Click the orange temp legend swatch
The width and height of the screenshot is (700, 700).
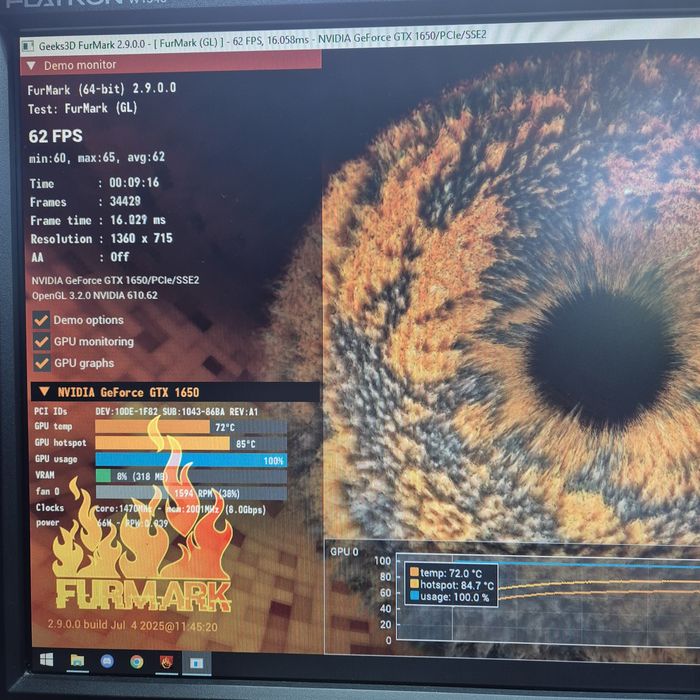[414, 572]
